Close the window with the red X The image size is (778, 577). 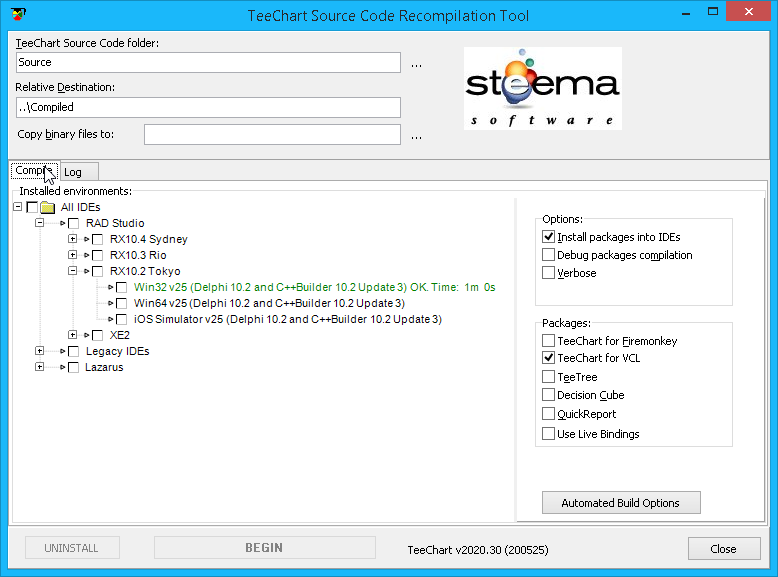click(749, 11)
